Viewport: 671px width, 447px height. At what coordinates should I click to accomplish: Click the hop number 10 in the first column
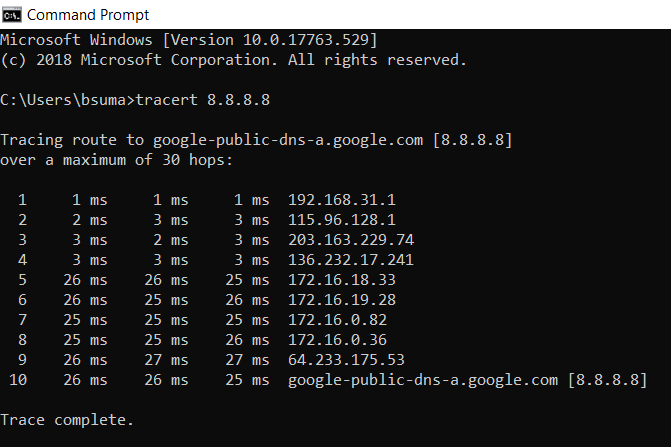19,380
